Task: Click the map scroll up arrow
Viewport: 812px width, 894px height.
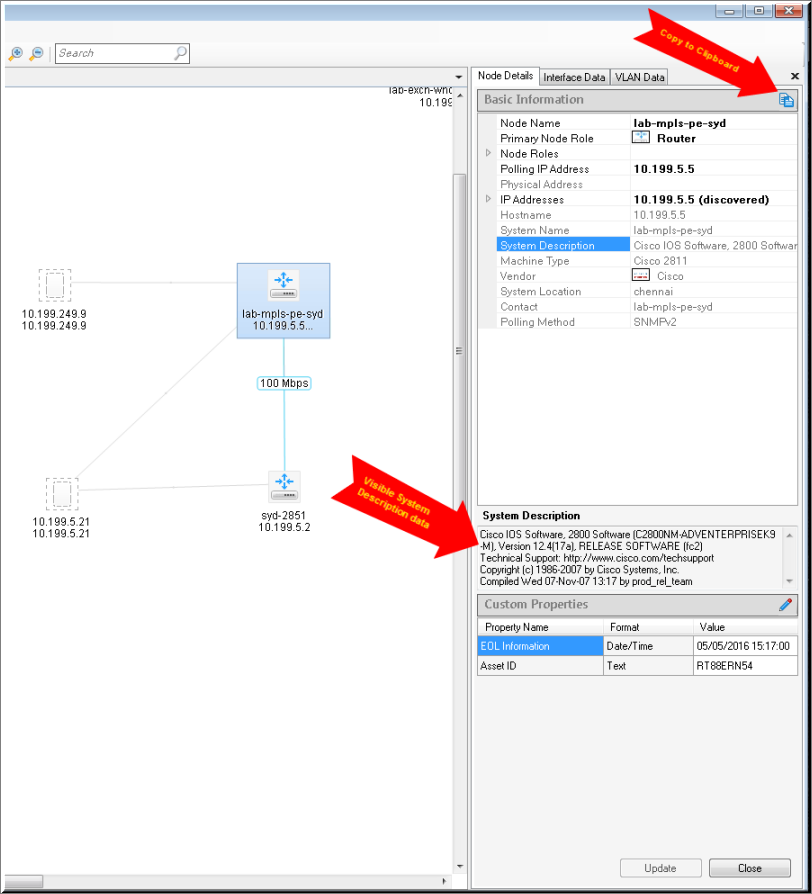Action: point(460,95)
